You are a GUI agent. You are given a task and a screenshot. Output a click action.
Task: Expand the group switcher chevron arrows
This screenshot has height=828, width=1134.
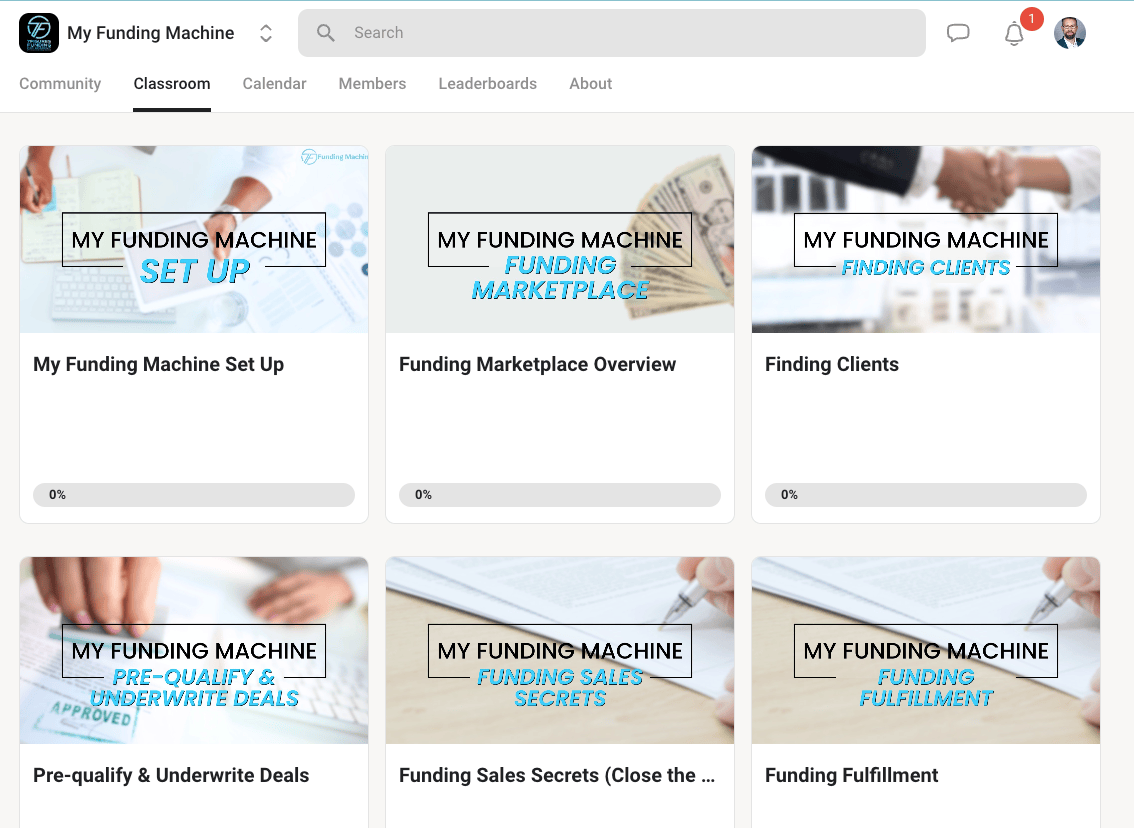(x=265, y=33)
